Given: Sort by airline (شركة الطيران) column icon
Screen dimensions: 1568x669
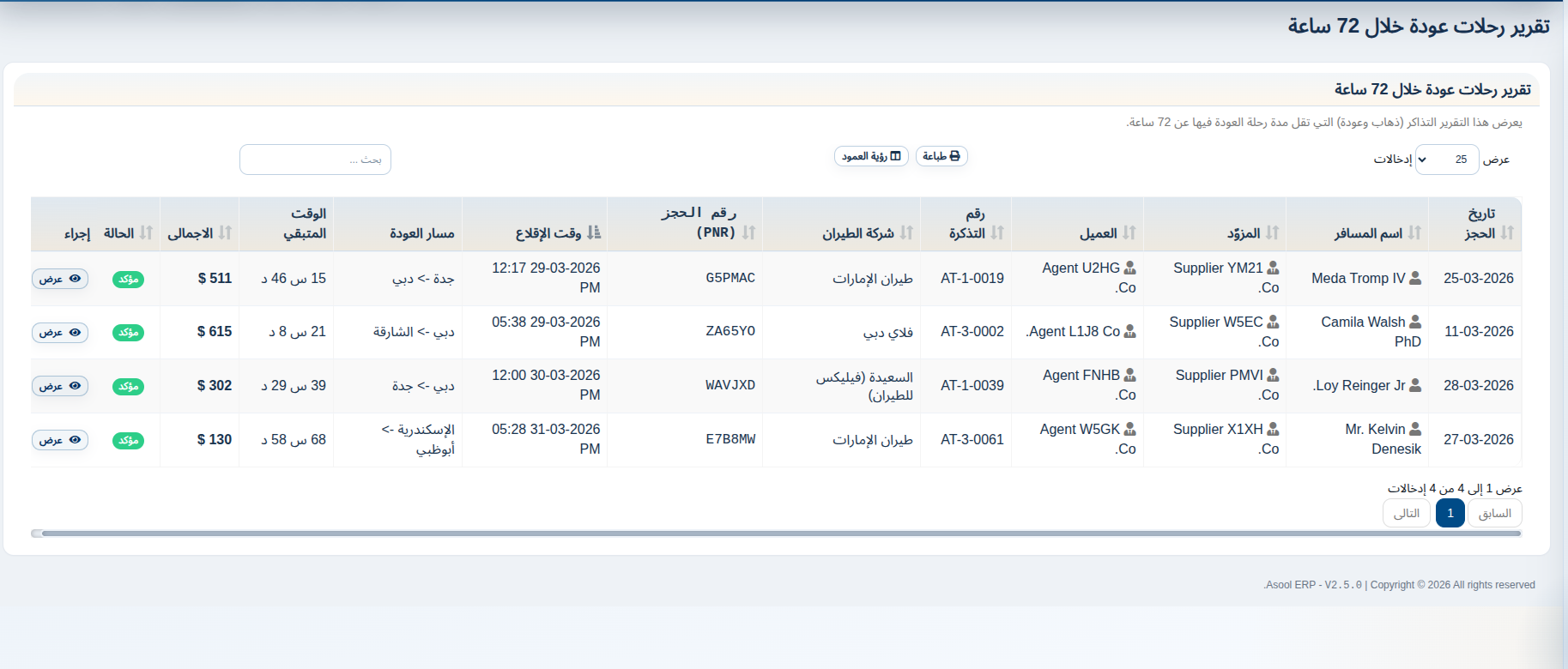Looking at the screenshot, I should 906,232.
